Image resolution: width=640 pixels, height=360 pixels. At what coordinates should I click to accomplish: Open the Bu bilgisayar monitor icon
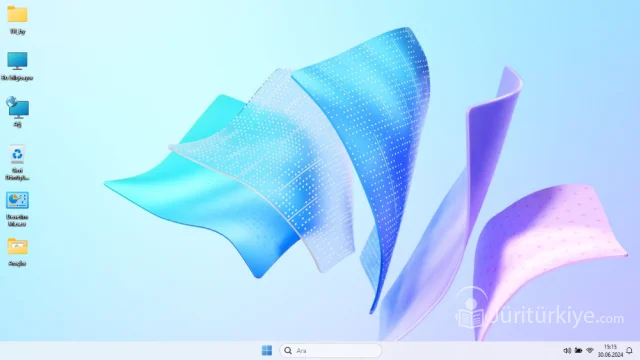click(17, 61)
